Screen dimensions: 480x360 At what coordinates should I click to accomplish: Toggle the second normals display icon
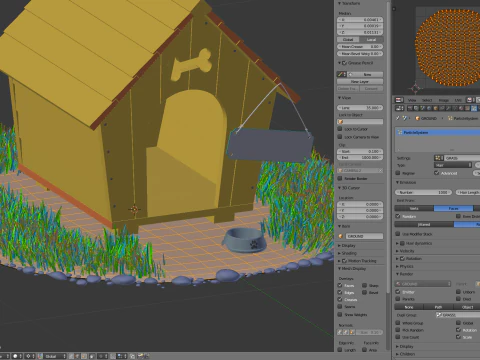coord(346,332)
